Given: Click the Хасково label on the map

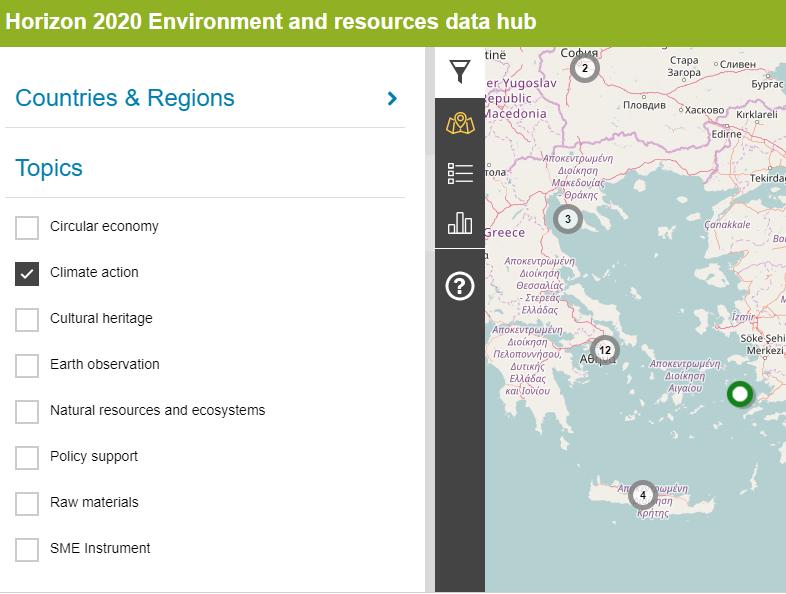Looking at the screenshot, I should click(x=704, y=110).
